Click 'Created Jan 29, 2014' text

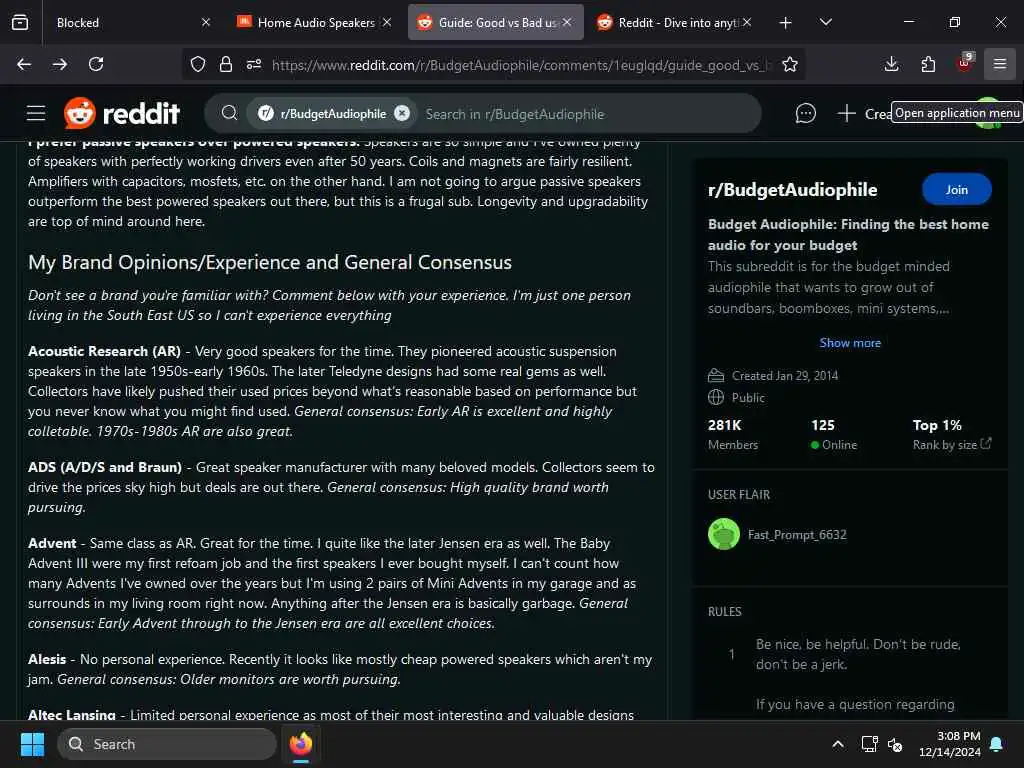(x=785, y=376)
